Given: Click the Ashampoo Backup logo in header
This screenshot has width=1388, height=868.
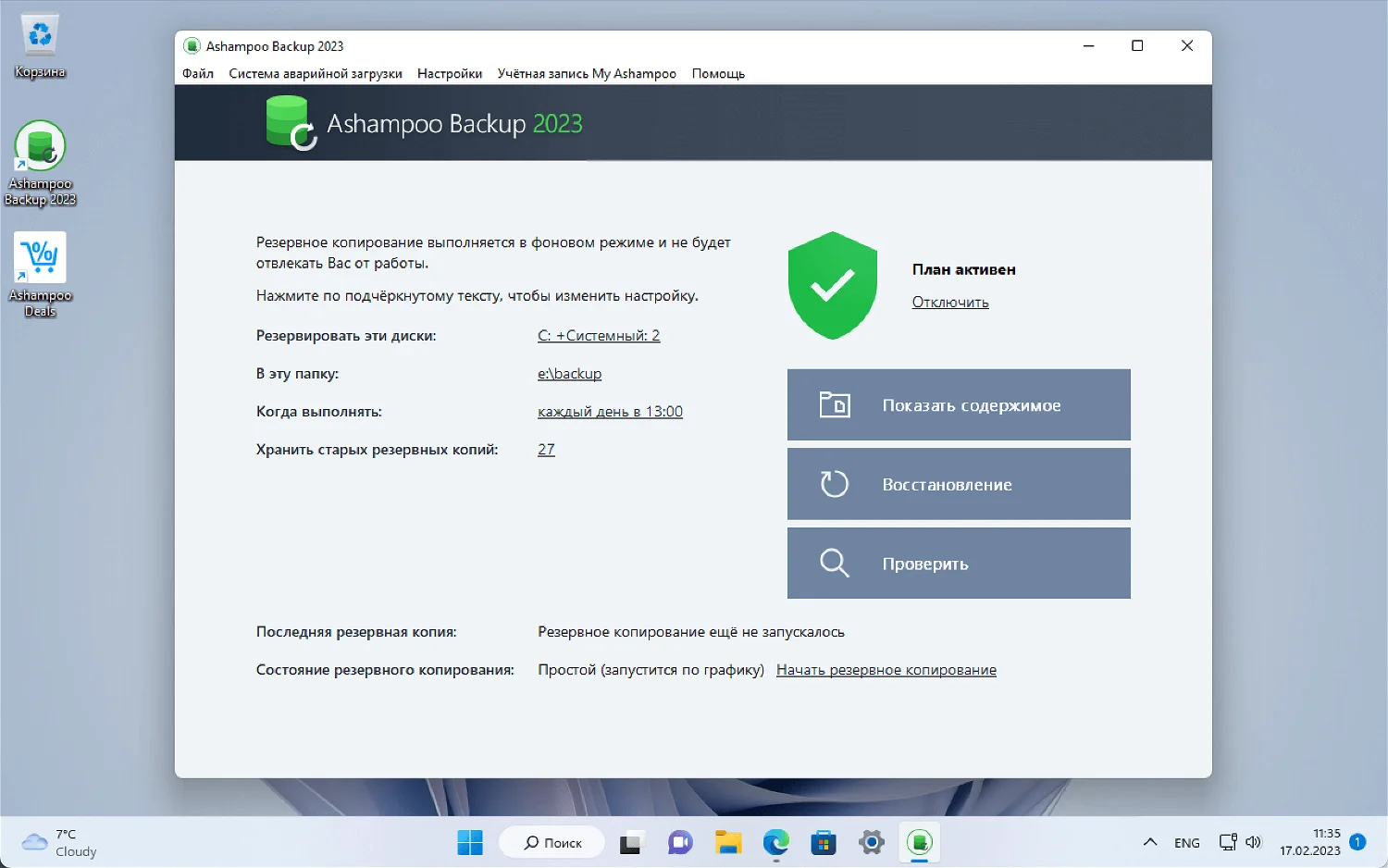Looking at the screenshot, I should pyautogui.click(x=291, y=124).
